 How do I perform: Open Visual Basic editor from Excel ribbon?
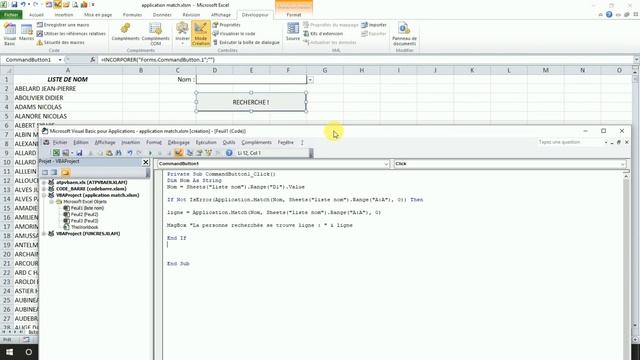pos(9,34)
